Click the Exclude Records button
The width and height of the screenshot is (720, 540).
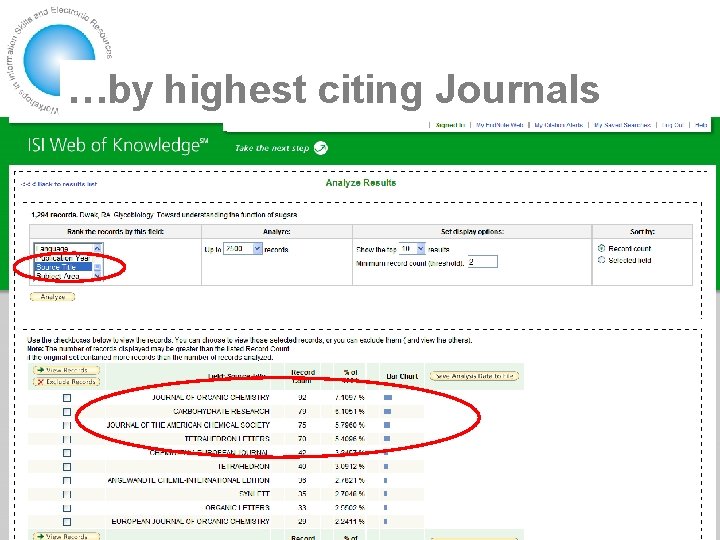click(x=66, y=382)
